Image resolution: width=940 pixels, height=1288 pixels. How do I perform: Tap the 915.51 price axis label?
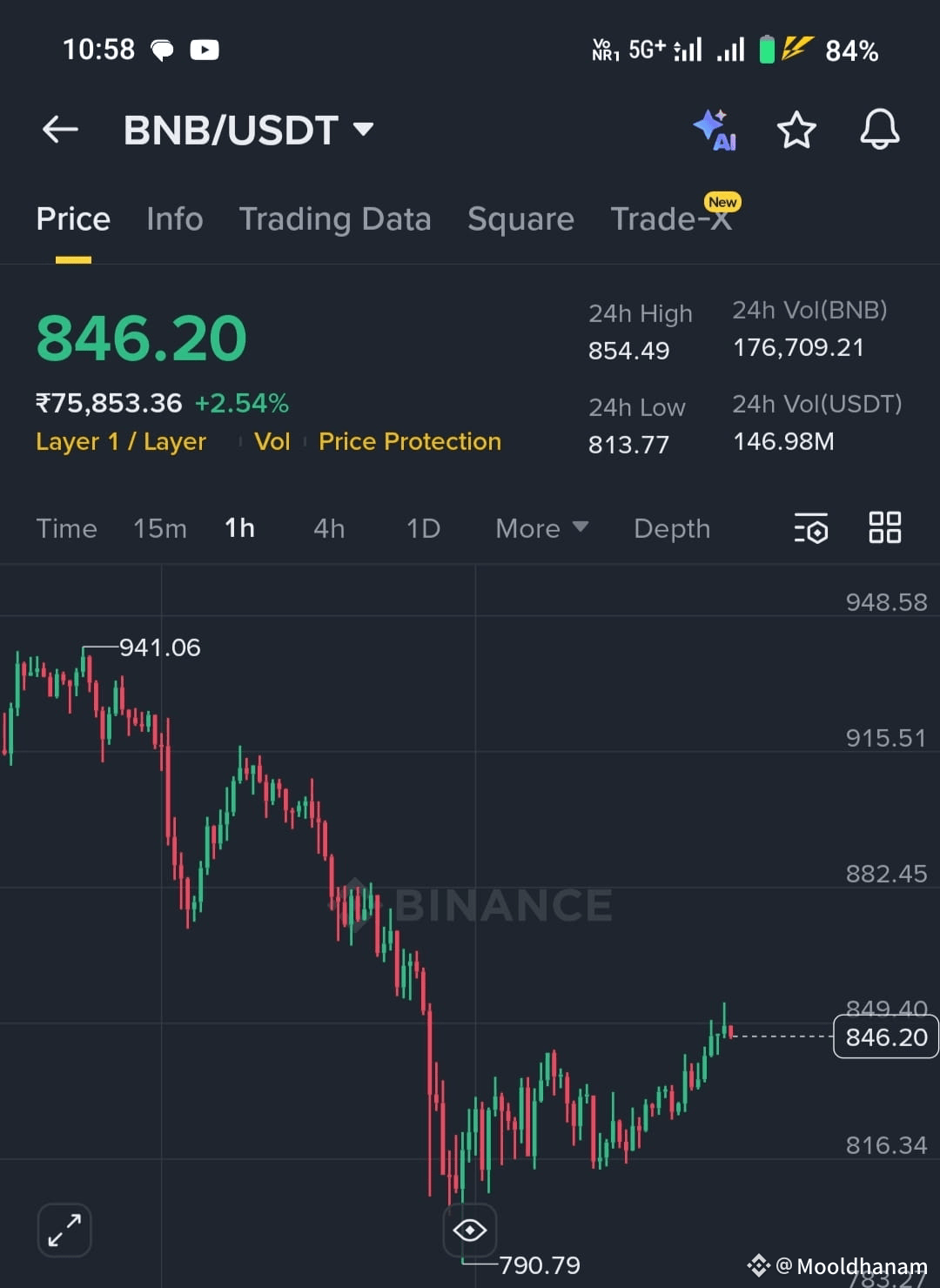[x=886, y=738]
